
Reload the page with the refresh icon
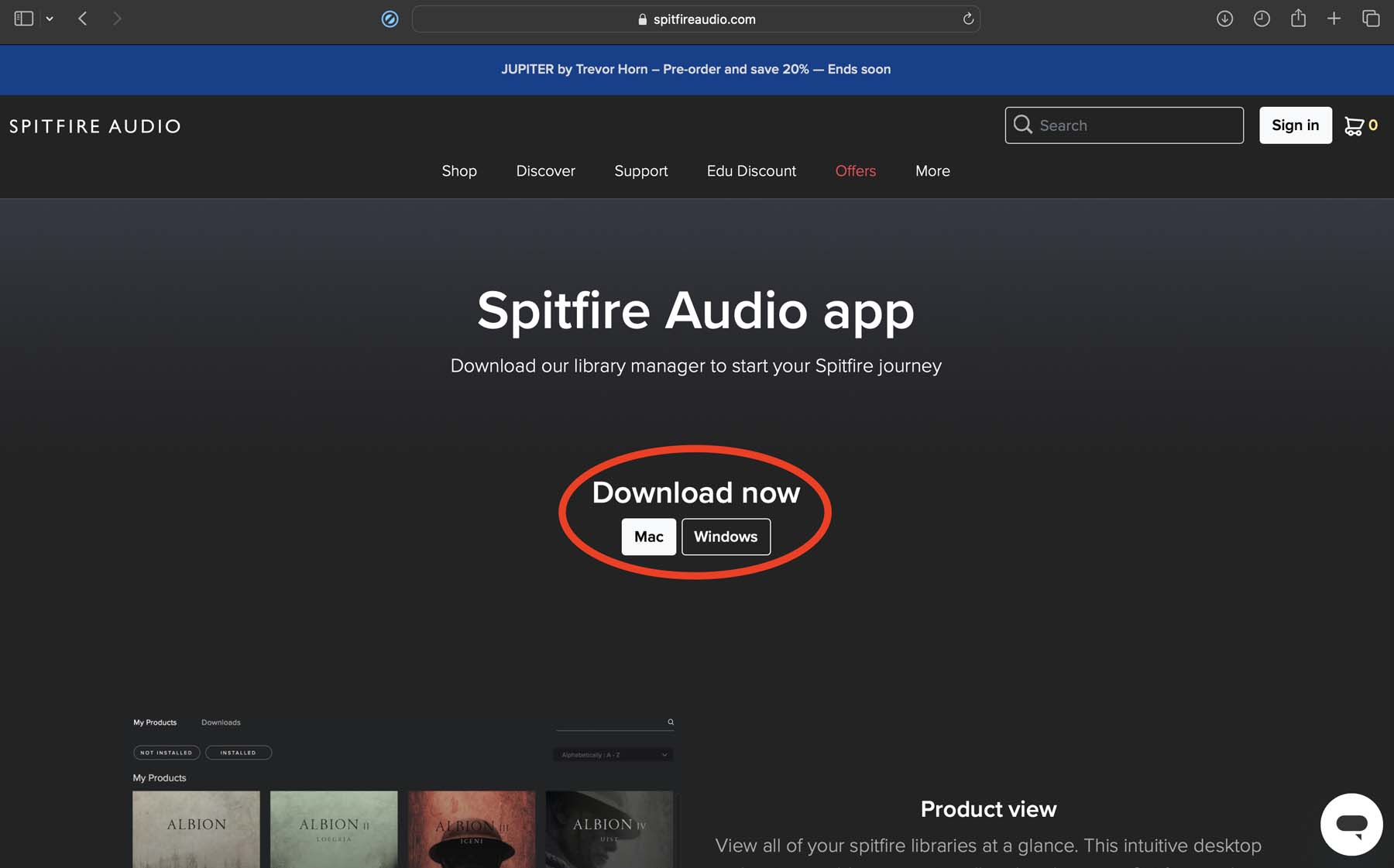coord(968,19)
